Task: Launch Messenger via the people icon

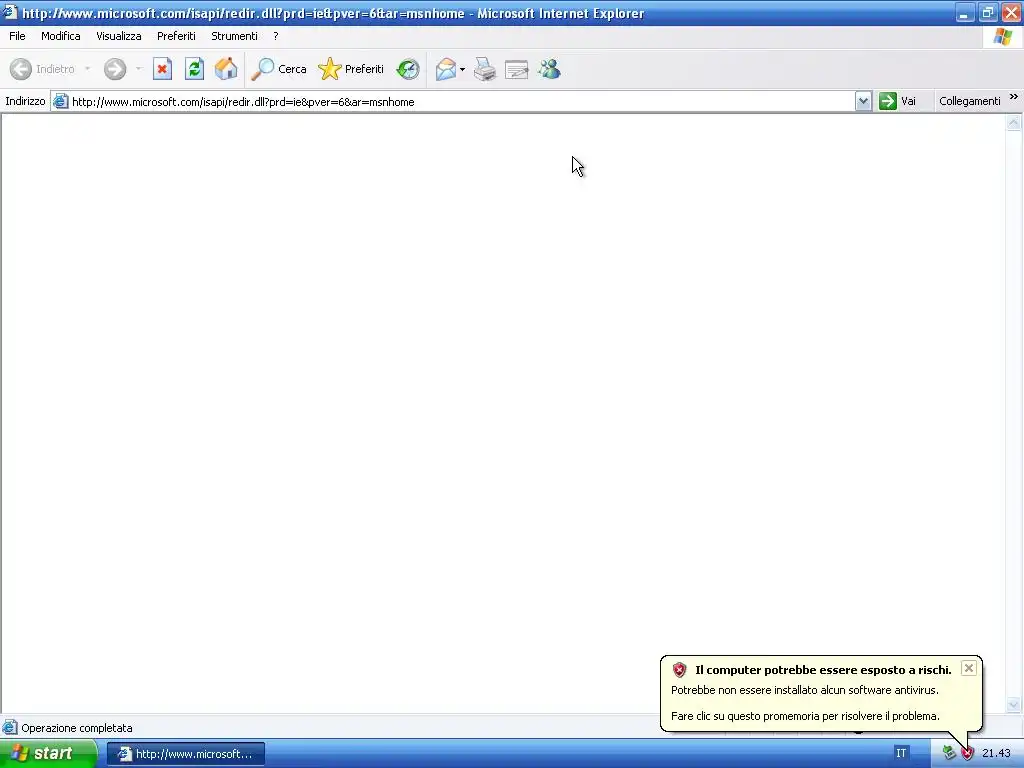Action: pyautogui.click(x=549, y=69)
